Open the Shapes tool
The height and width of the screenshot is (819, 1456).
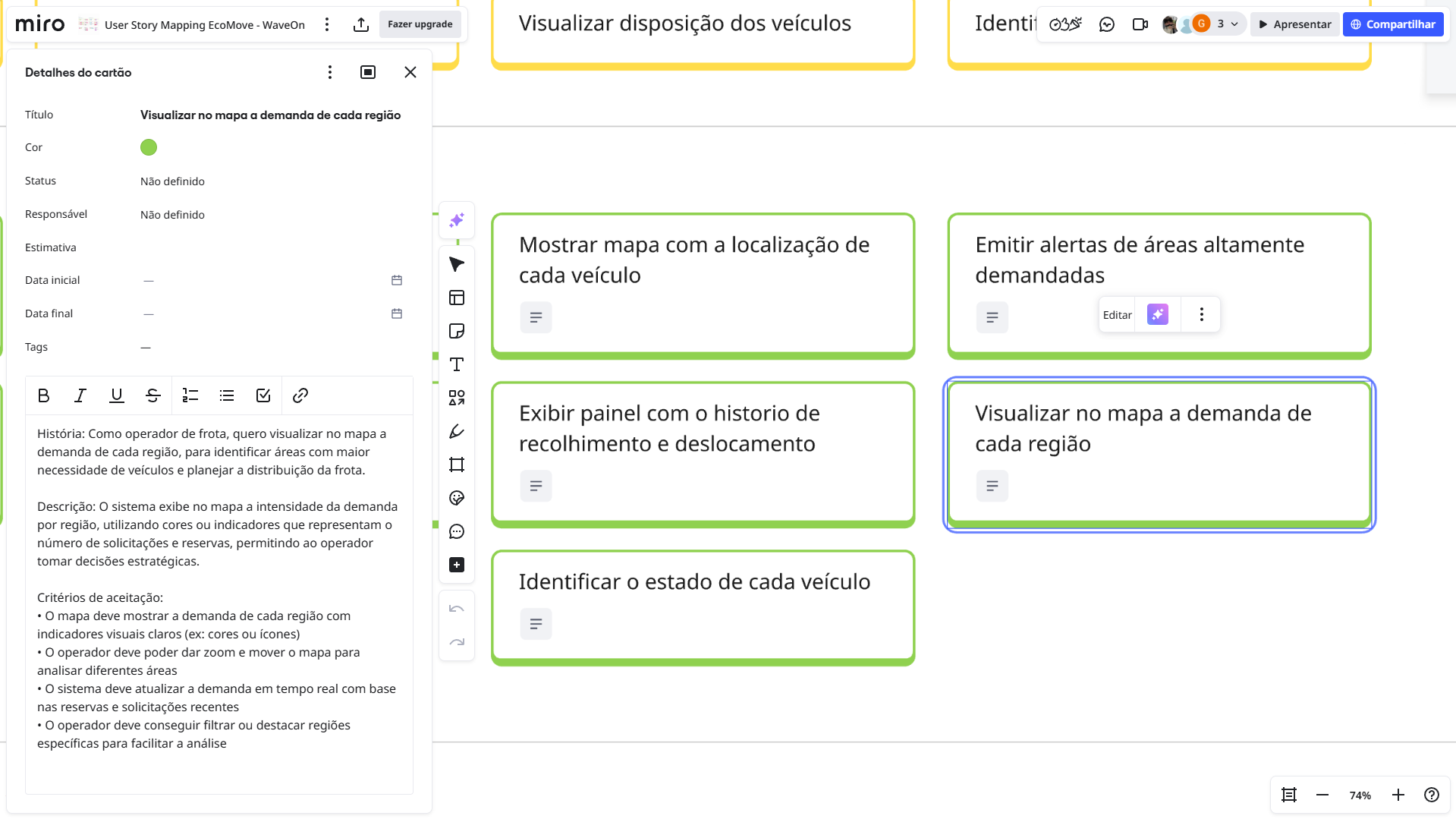pyautogui.click(x=457, y=398)
